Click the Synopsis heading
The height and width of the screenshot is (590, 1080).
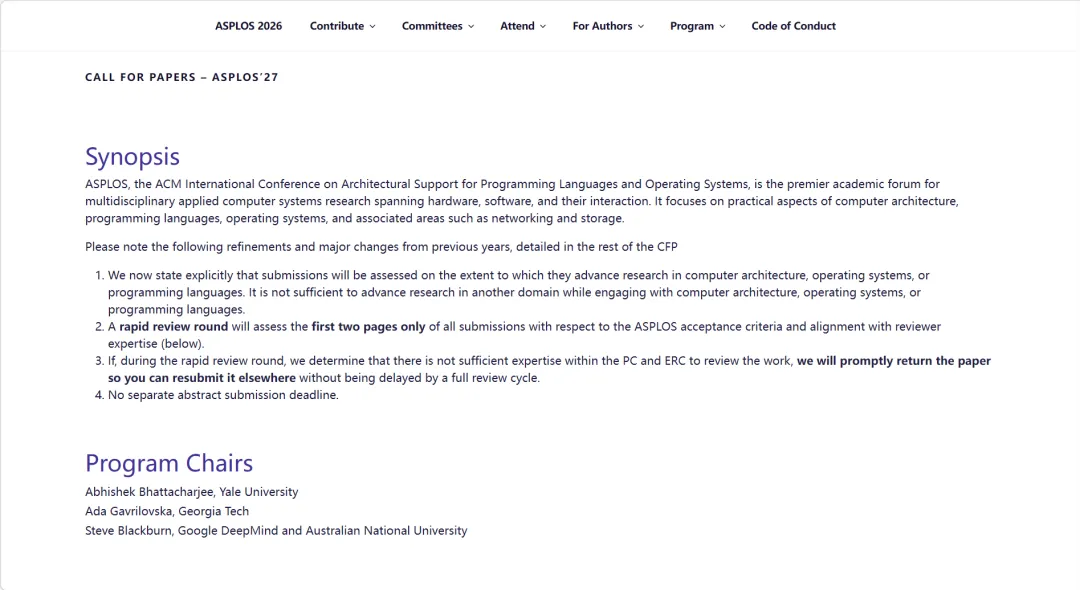[x=132, y=157]
